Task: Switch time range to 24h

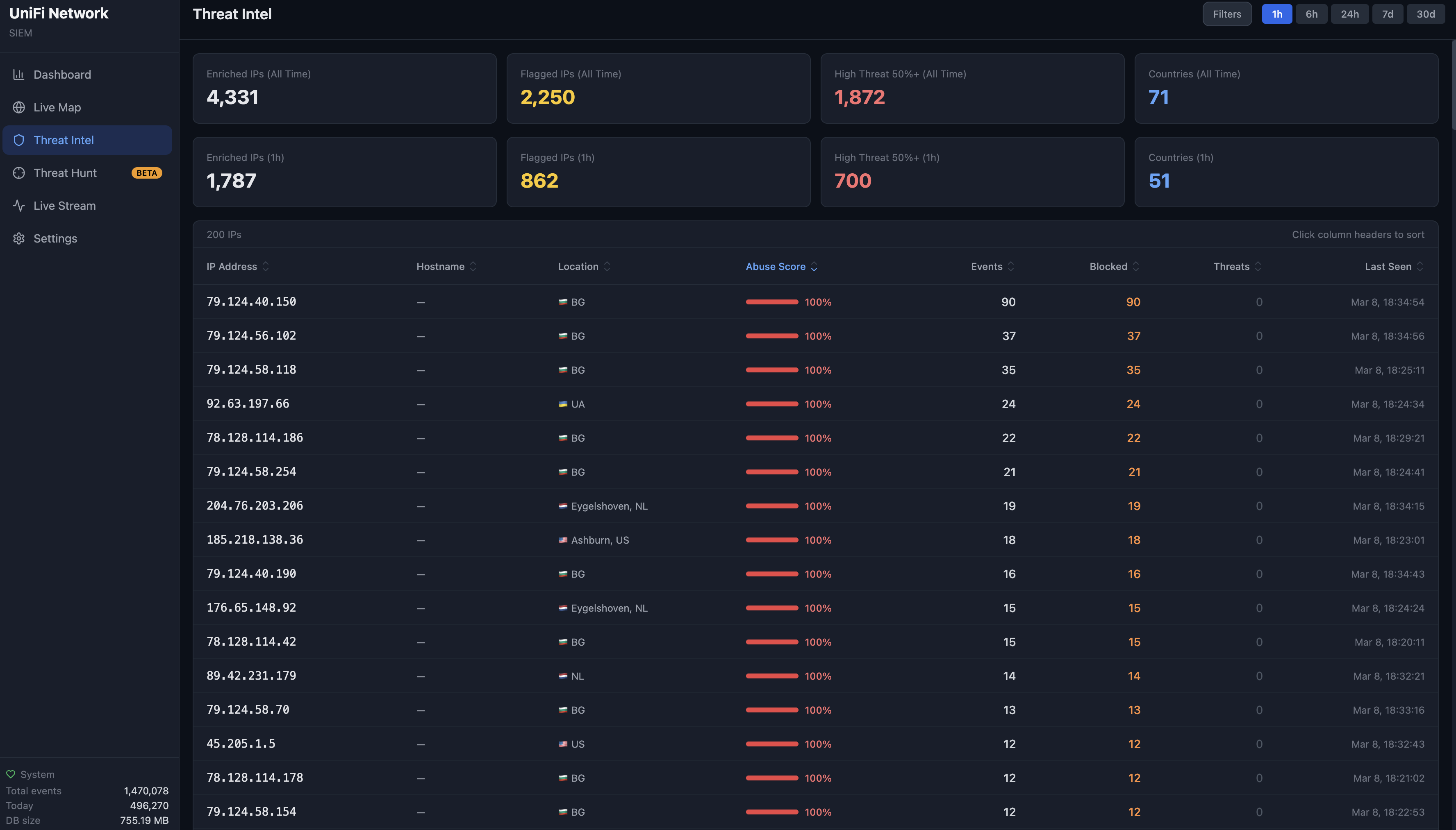Action: 1349,14
